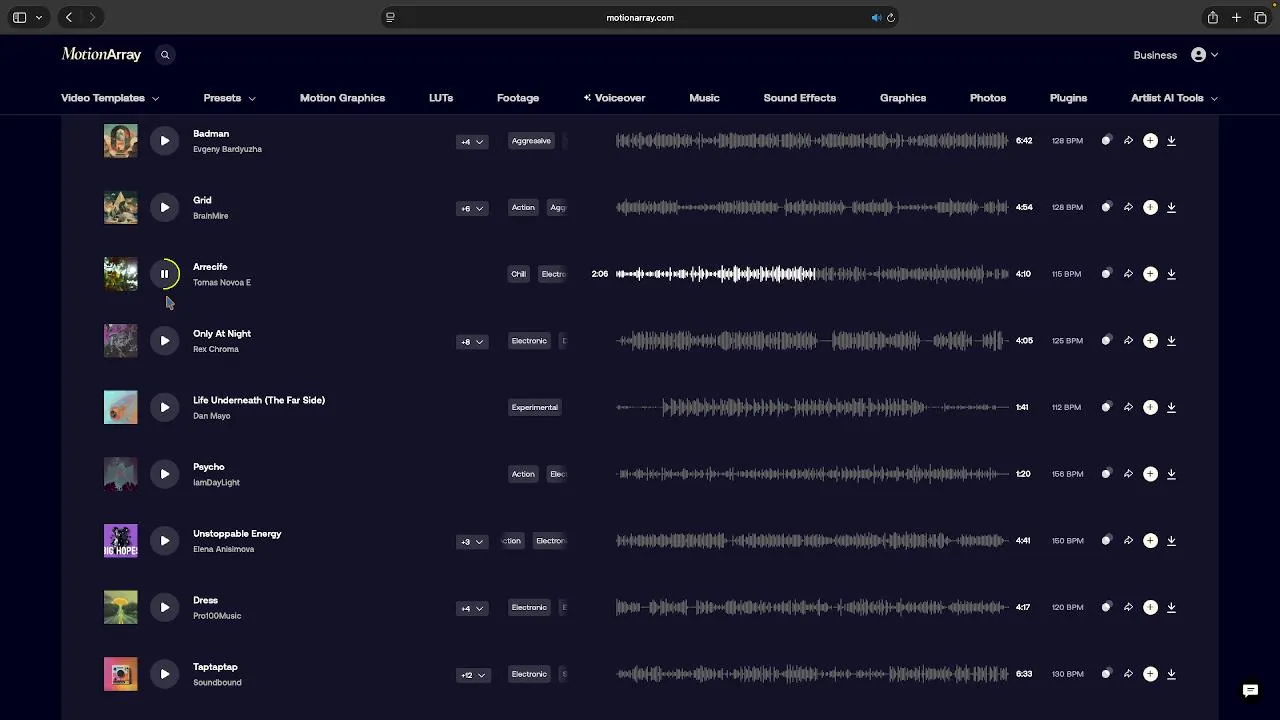Pause the playing Arrecife track
The width and height of the screenshot is (1280, 720).
click(x=165, y=274)
